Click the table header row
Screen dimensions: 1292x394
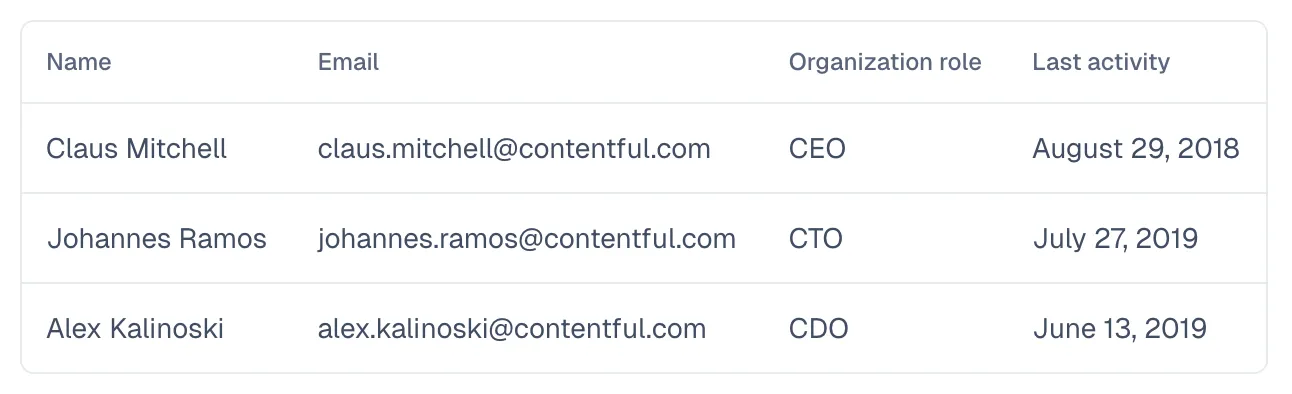(x=644, y=62)
